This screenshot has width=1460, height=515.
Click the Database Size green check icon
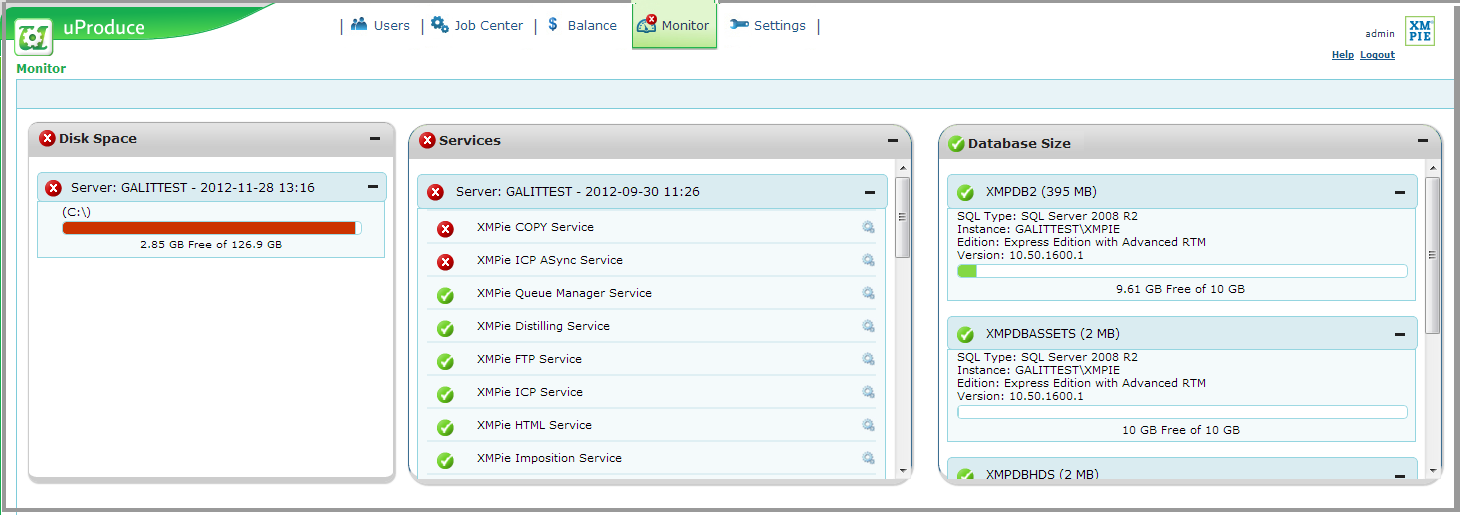(x=956, y=143)
